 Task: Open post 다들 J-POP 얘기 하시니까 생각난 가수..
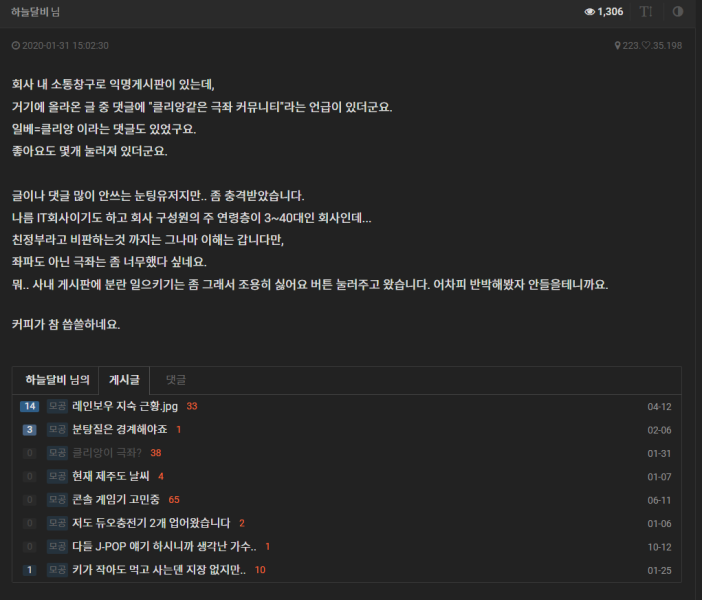click(164, 546)
